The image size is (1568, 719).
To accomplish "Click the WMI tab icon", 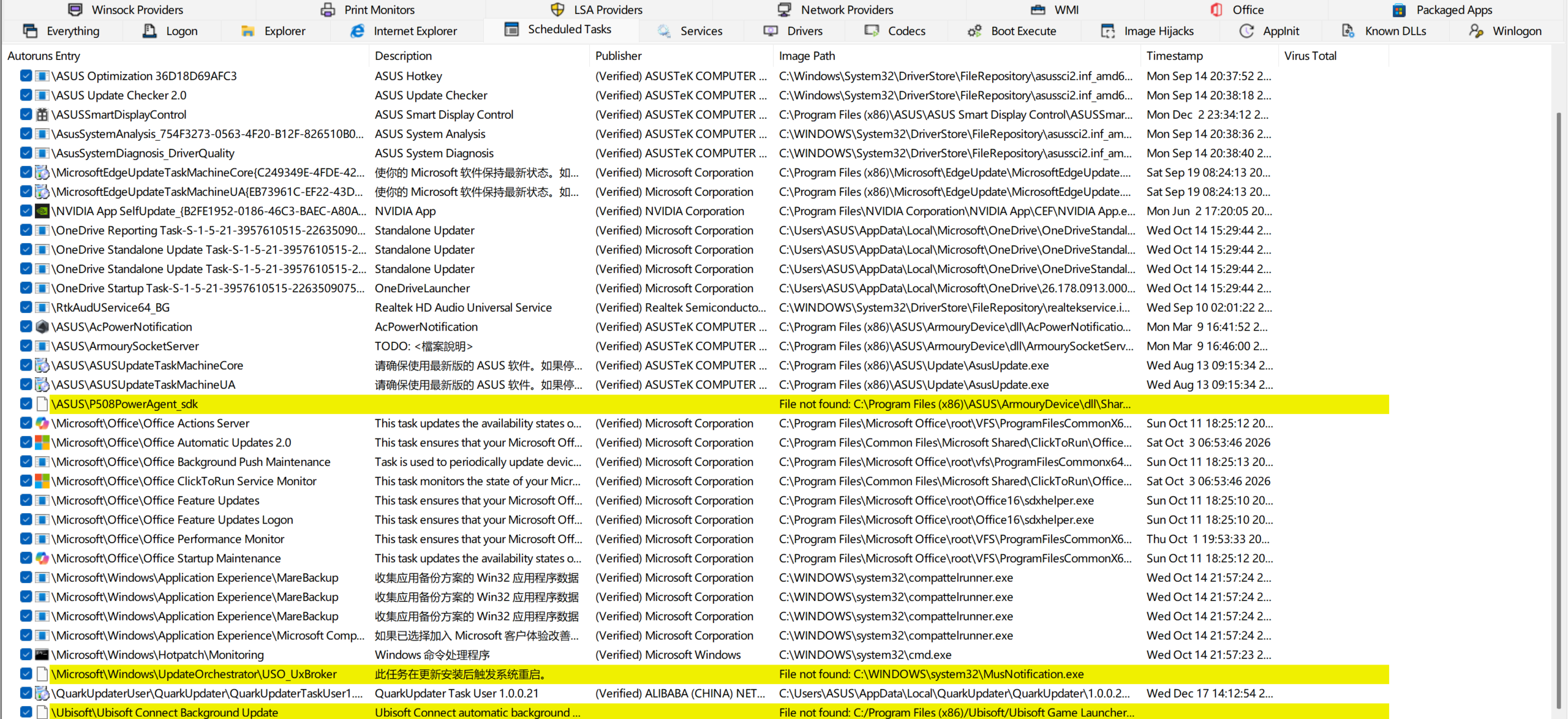I will 1038,10.
